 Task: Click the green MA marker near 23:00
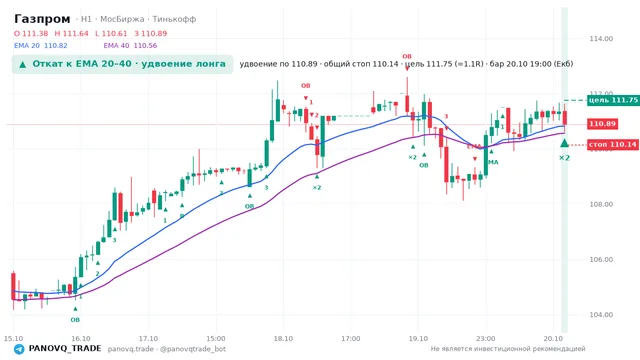click(493, 162)
